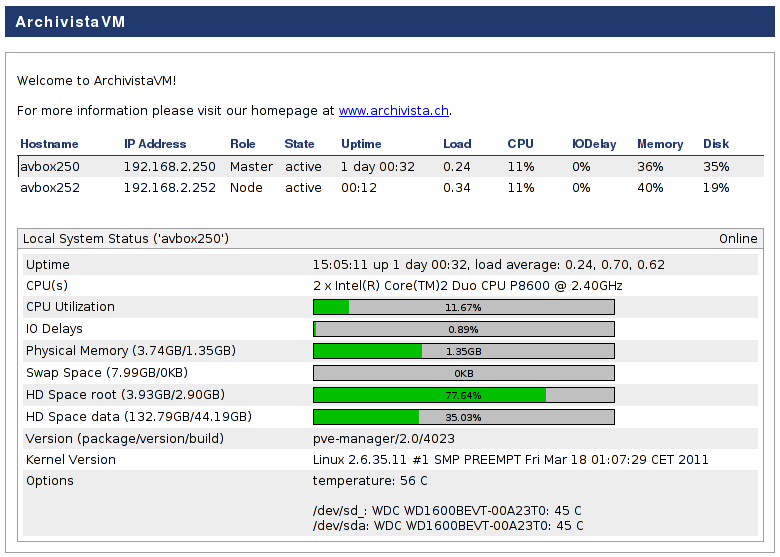Click load value 0.24 in table
Viewport: 780px width, 557px height.
pos(457,167)
